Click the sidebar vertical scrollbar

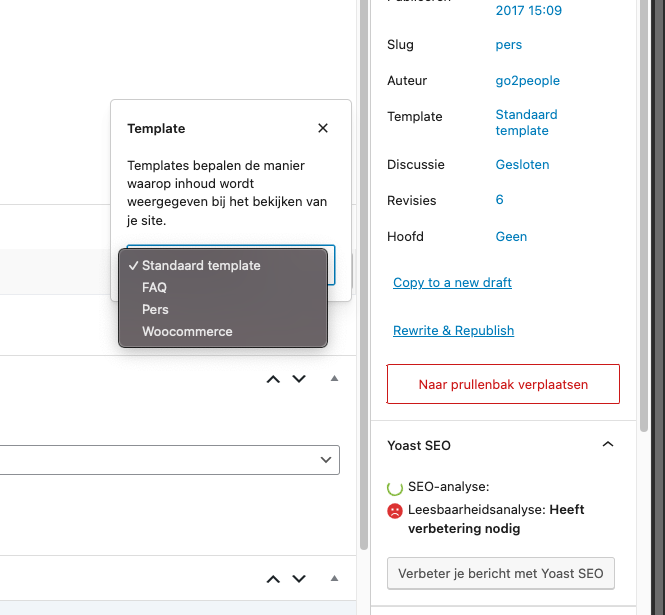(645, 200)
